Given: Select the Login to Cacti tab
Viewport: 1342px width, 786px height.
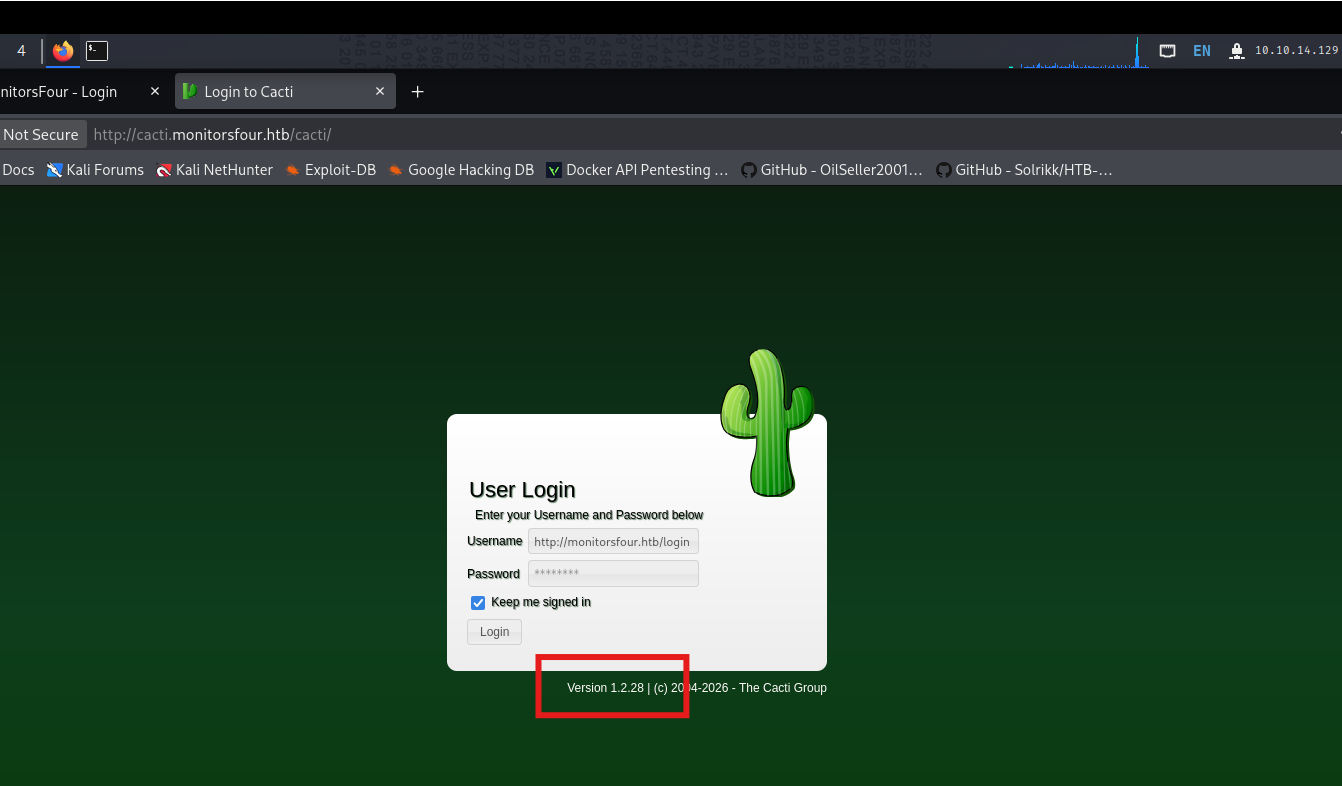Looking at the screenshot, I should pos(285,92).
